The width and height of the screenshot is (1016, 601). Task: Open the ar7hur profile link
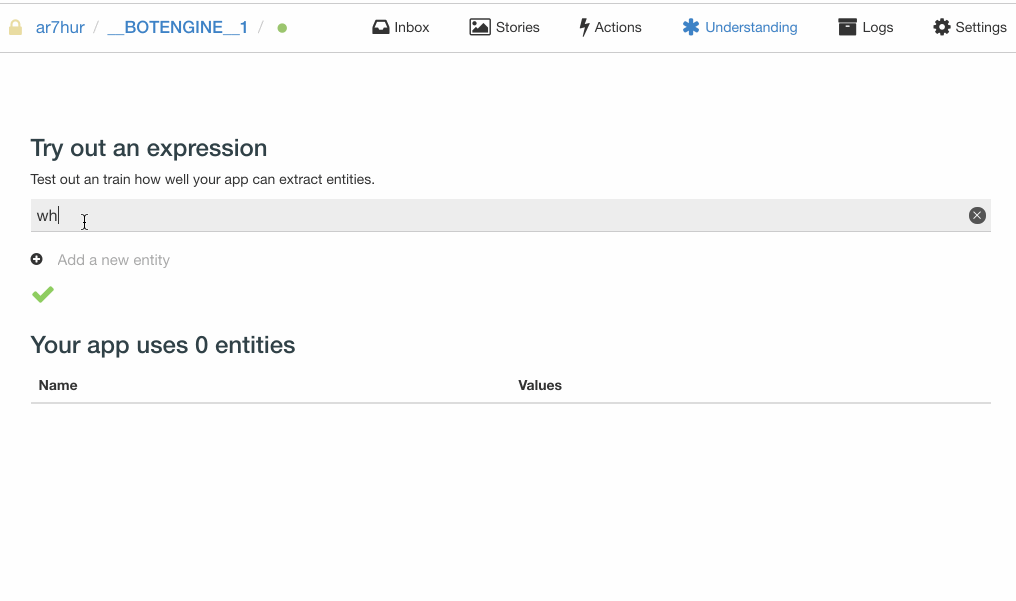60,27
